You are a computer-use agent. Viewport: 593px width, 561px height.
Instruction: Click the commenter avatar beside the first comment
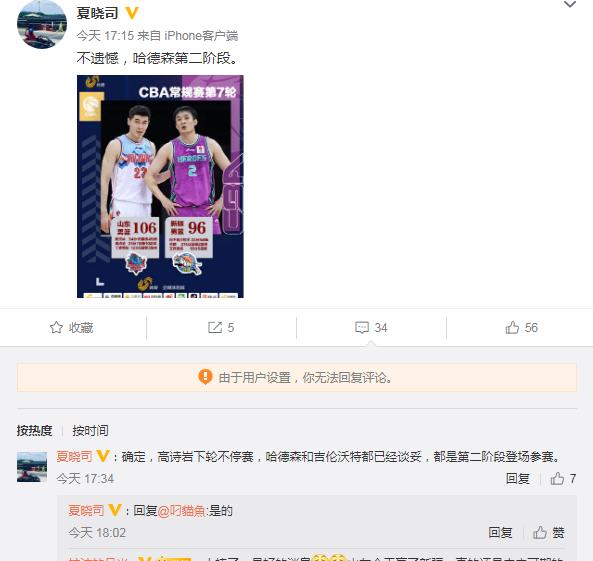pos(32,467)
